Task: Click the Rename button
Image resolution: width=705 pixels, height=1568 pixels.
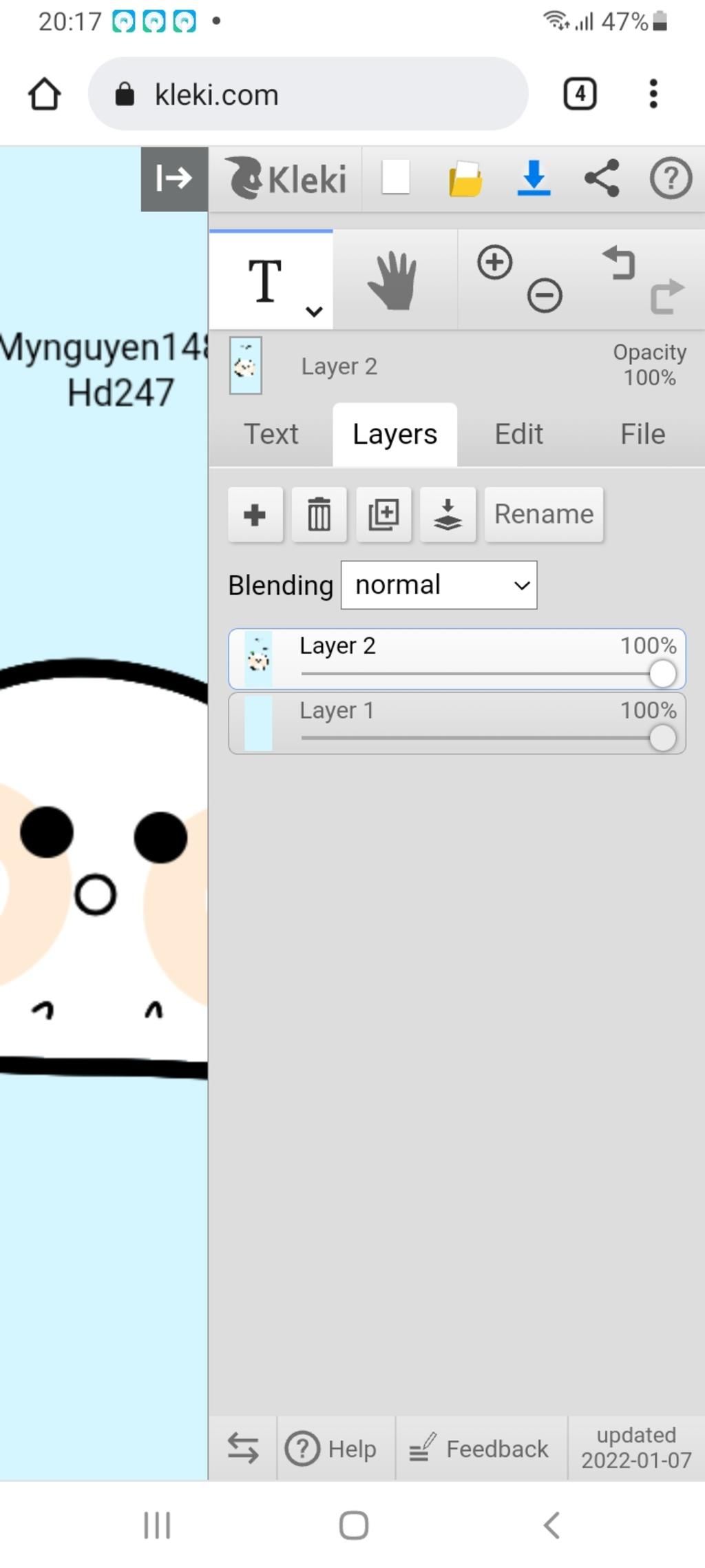Action: click(x=544, y=515)
